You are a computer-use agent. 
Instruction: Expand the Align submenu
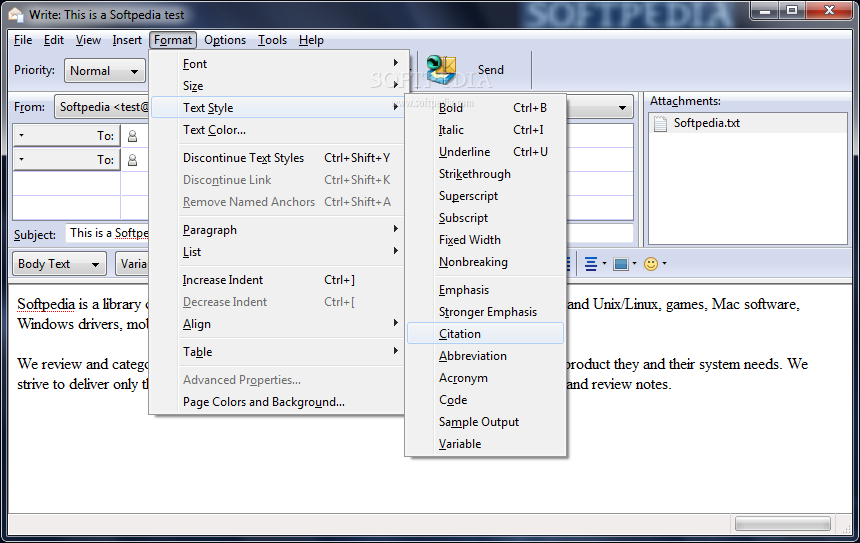point(280,324)
